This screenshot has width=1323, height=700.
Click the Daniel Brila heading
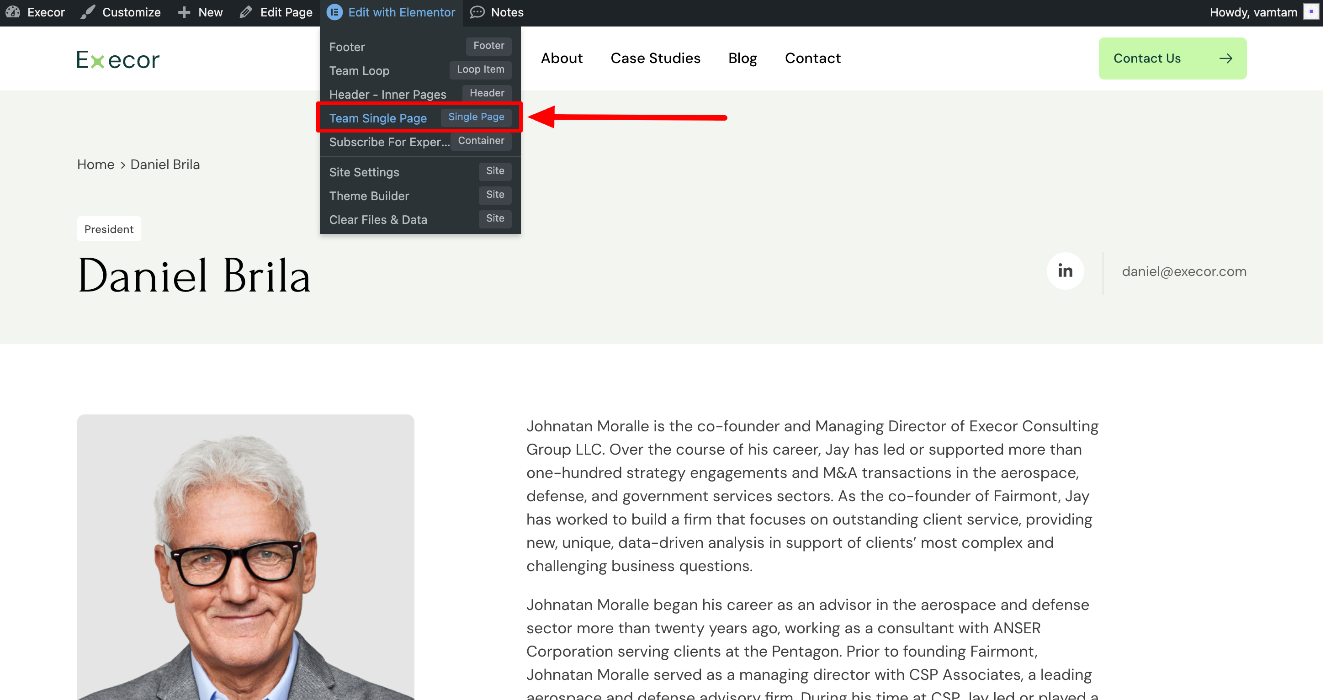[194, 277]
